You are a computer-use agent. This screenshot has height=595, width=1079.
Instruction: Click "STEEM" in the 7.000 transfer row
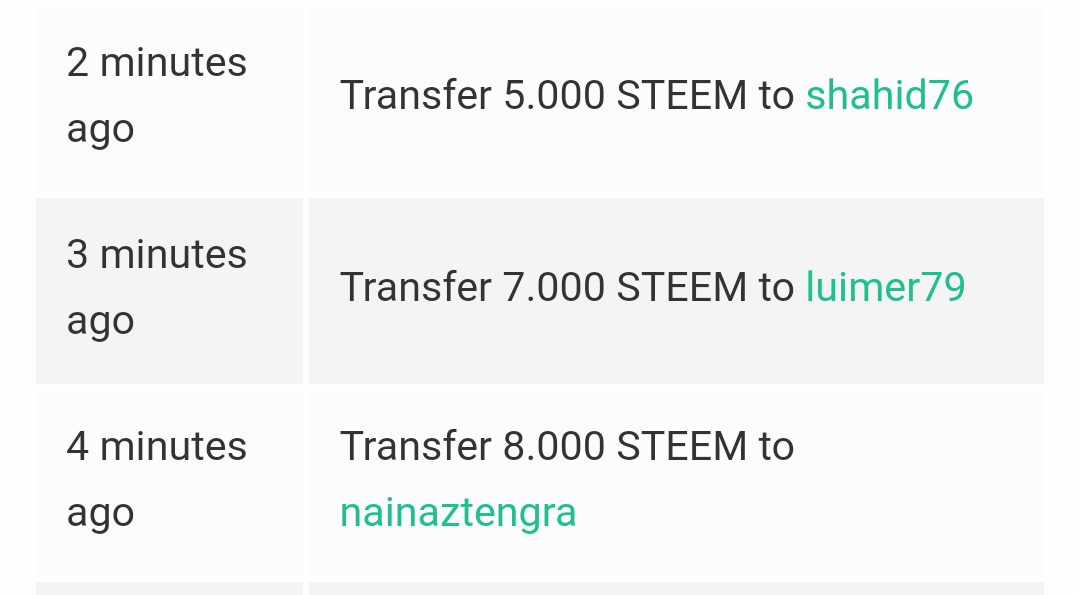coord(681,288)
